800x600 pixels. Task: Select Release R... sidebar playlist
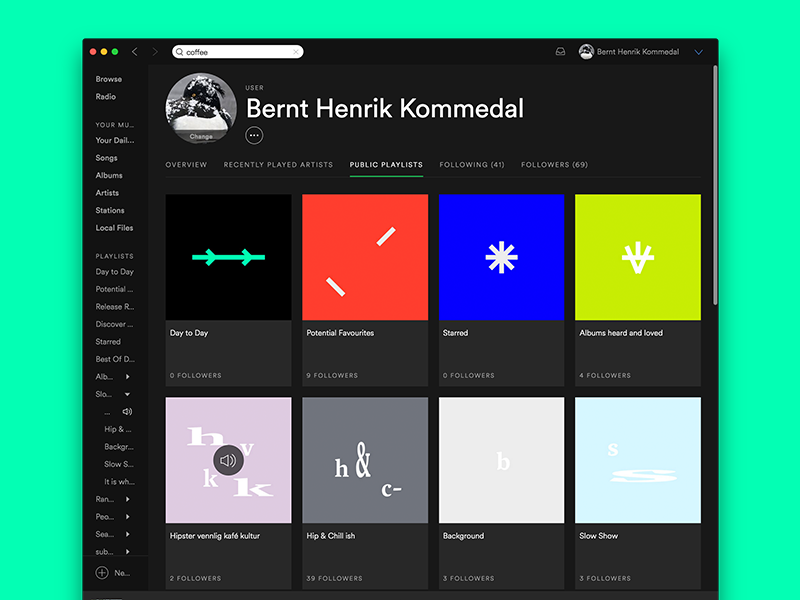[x=115, y=307]
